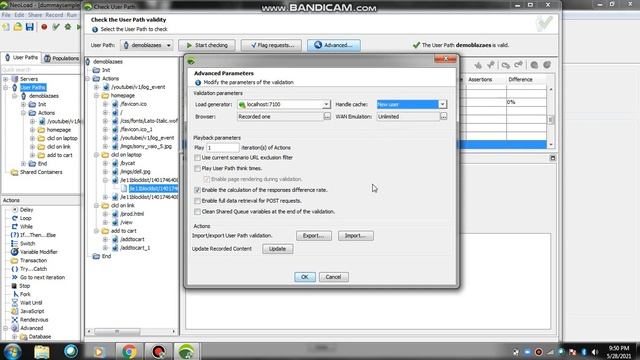The width and height of the screenshot is (640, 360).
Task: Switch to the User Paths tab
Action: click(x=21, y=58)
